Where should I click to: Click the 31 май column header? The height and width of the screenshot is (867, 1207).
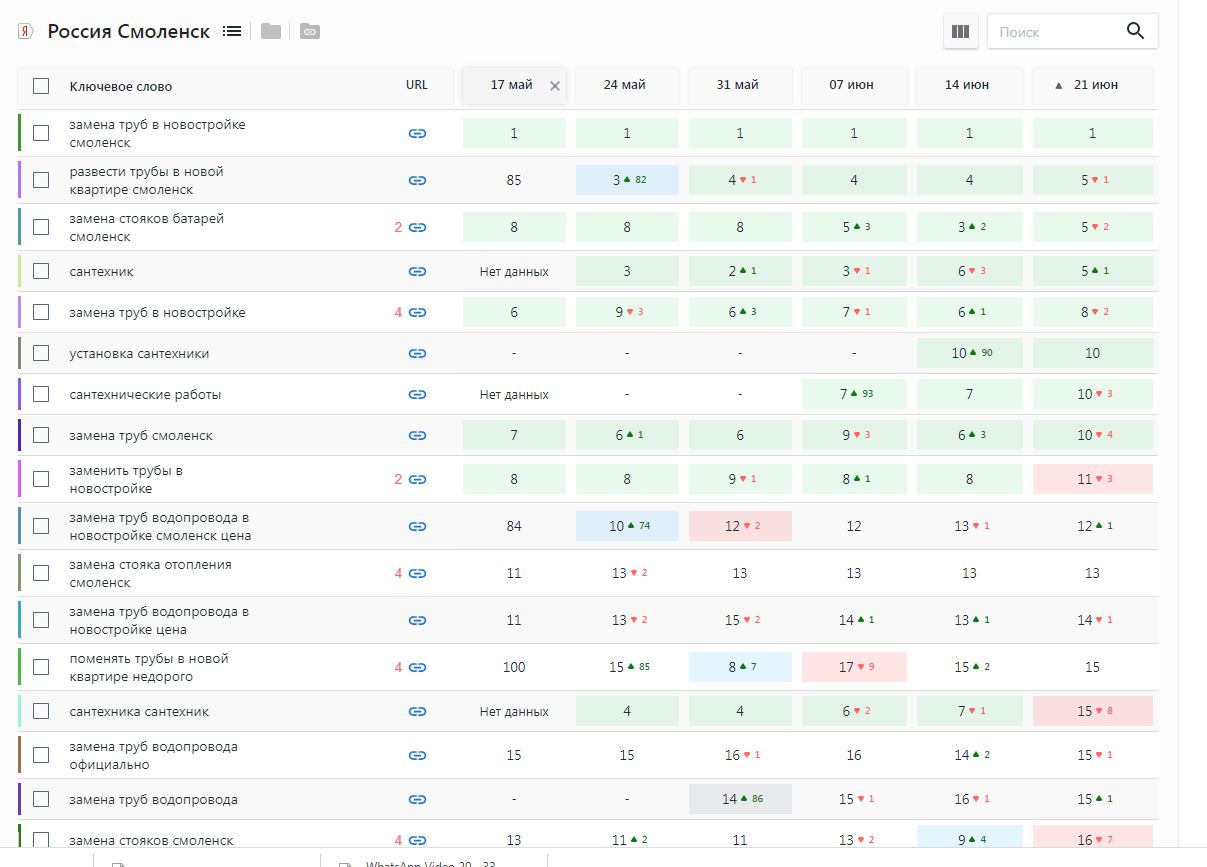tap(739, 86)
